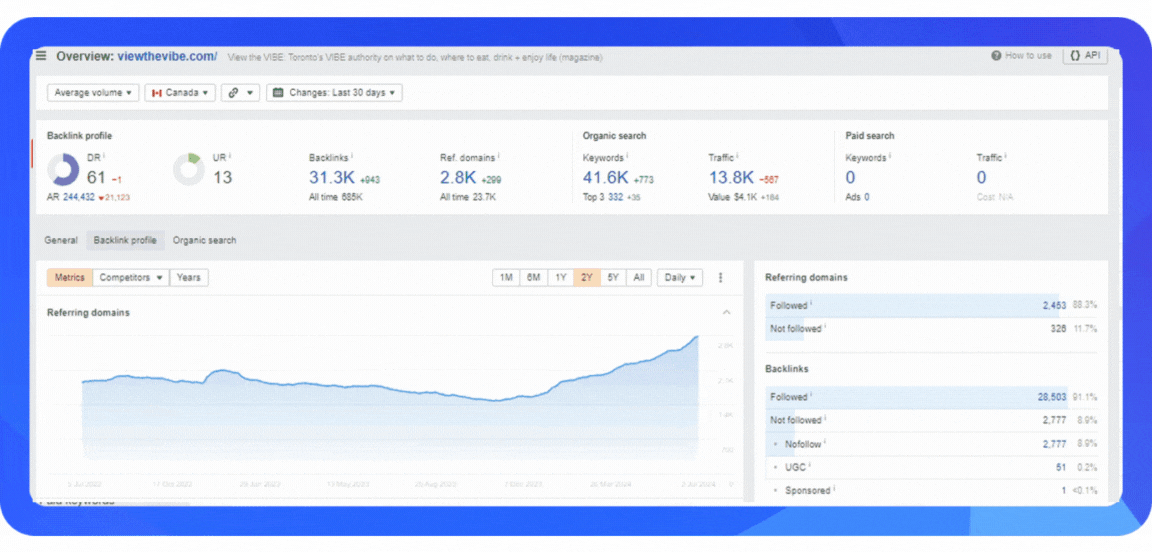
Task: Set chart range to 1M
Action: point(506,278)
